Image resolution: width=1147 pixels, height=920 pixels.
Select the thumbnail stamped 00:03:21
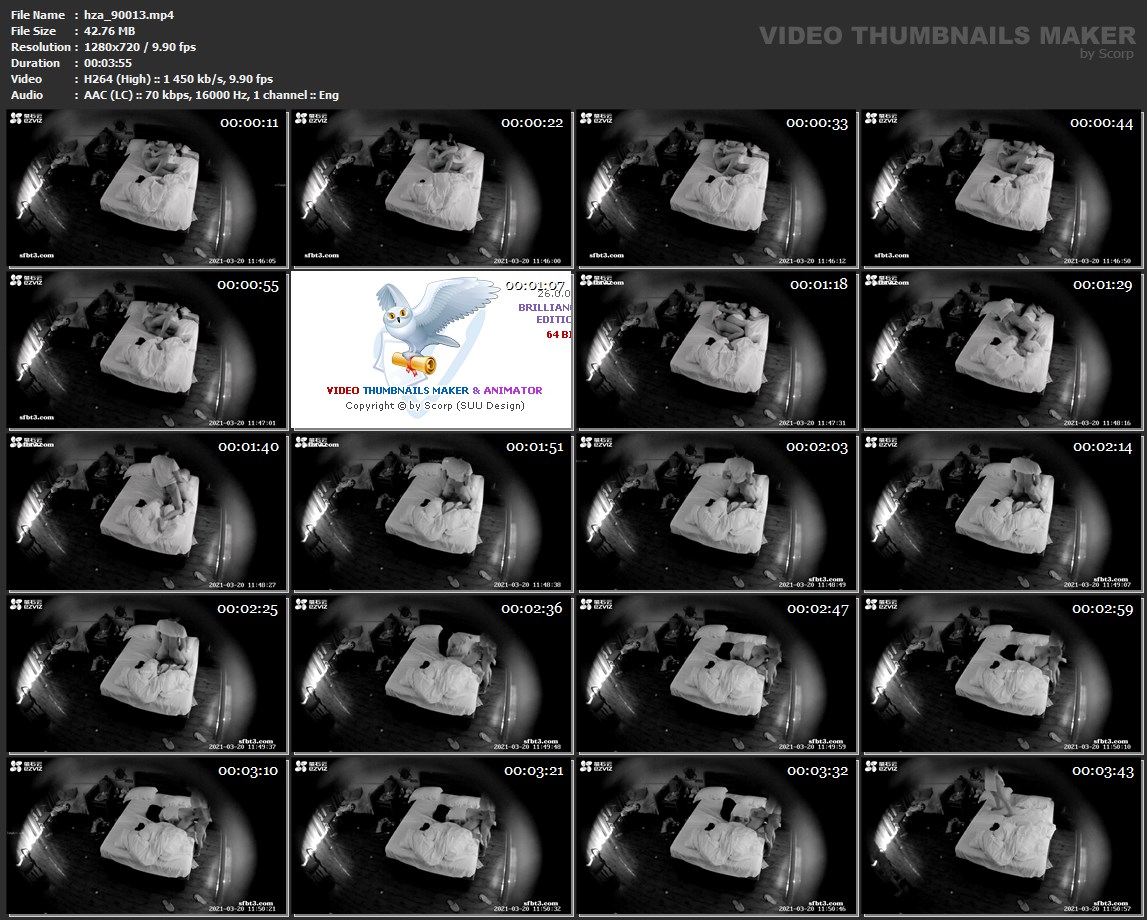point(432,836)
